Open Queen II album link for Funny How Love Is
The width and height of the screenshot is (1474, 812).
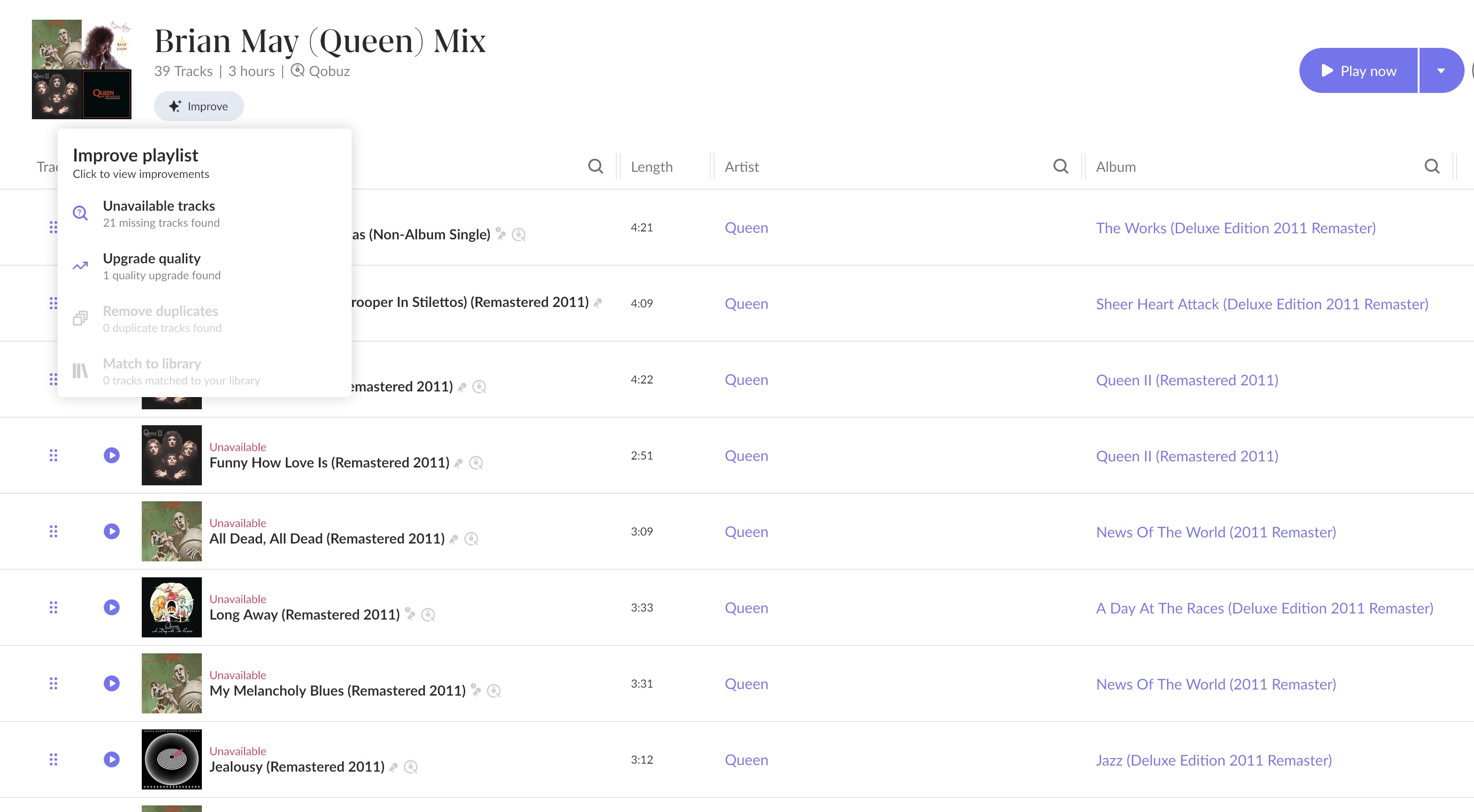point(1187,457)
